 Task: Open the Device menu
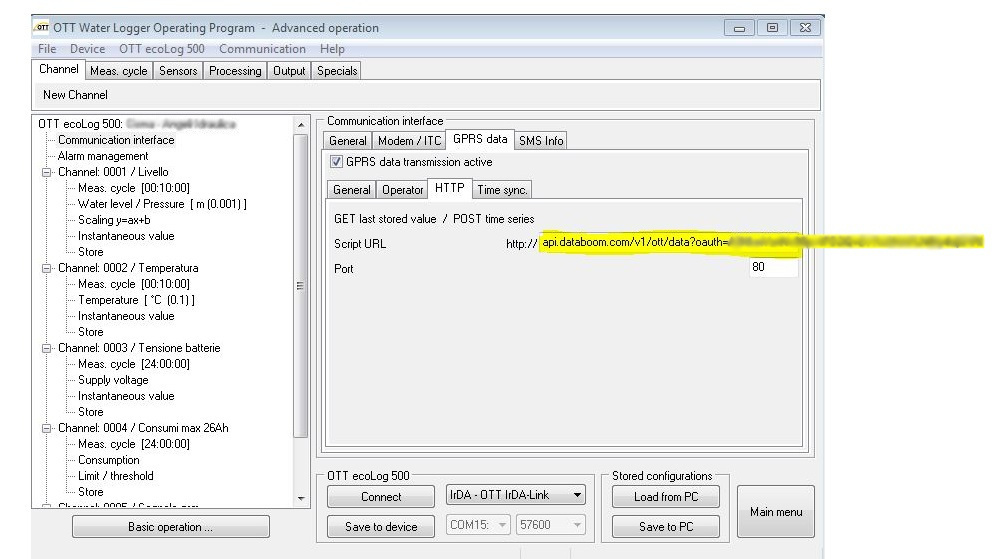click(x=87, y=49)
